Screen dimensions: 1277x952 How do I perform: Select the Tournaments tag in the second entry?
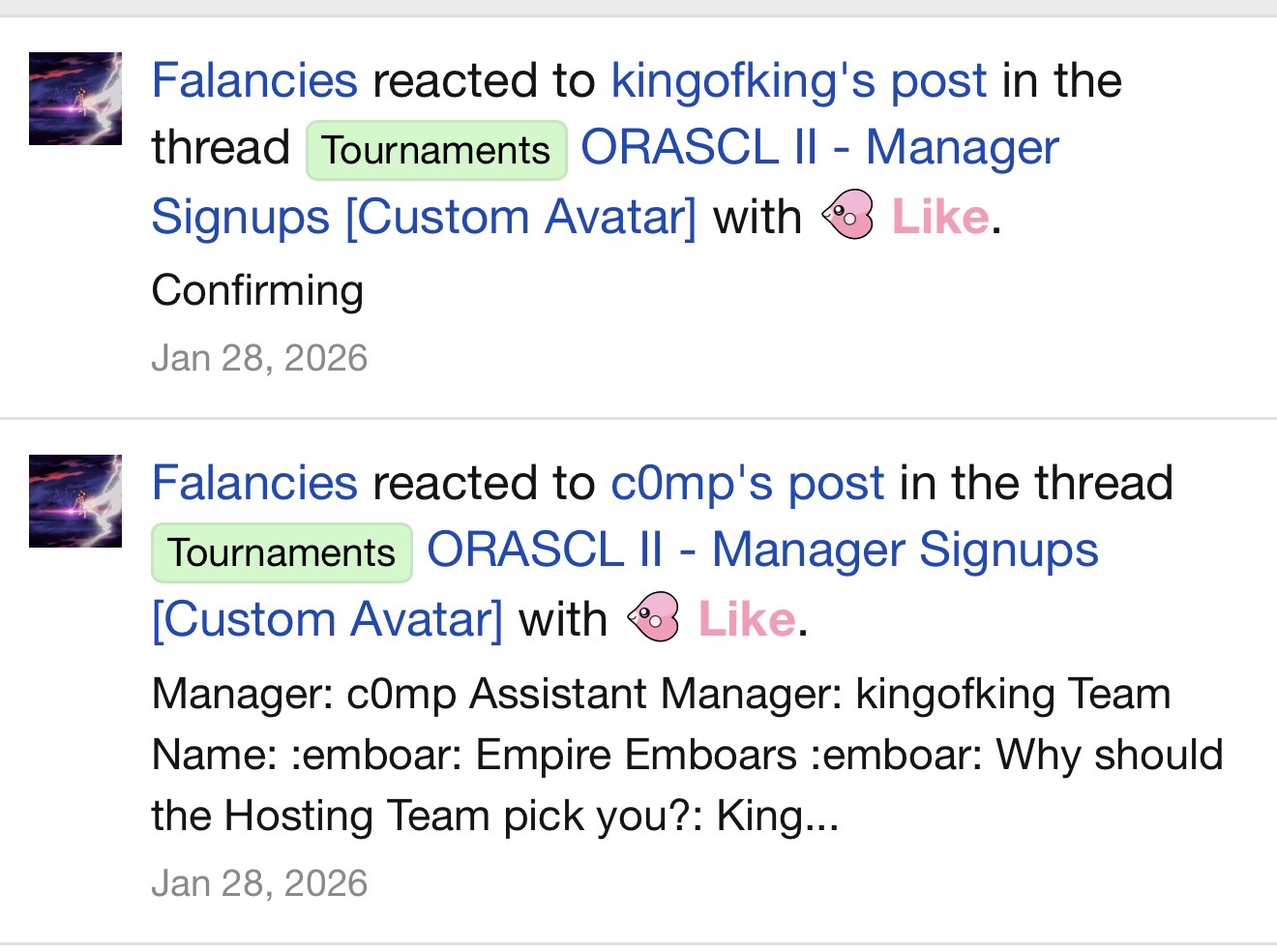(282, 552)
